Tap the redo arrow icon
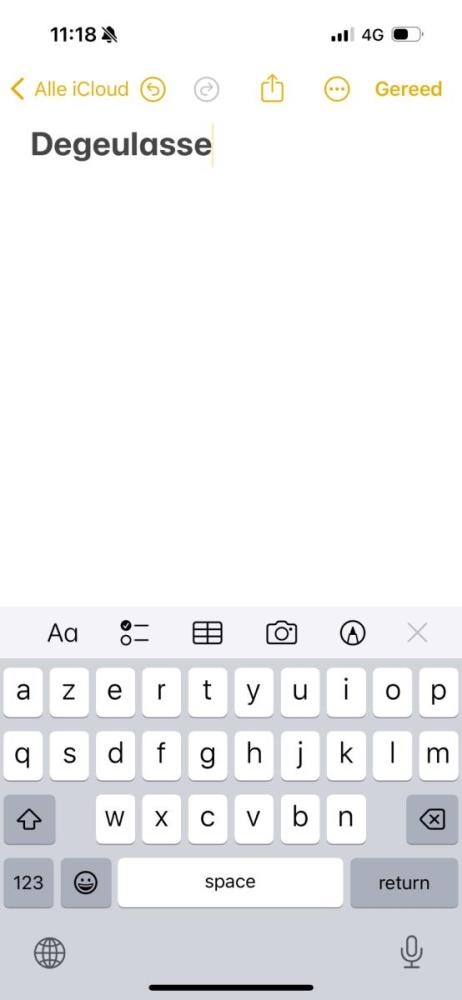 pyautogui.click(x=207, y=89)
